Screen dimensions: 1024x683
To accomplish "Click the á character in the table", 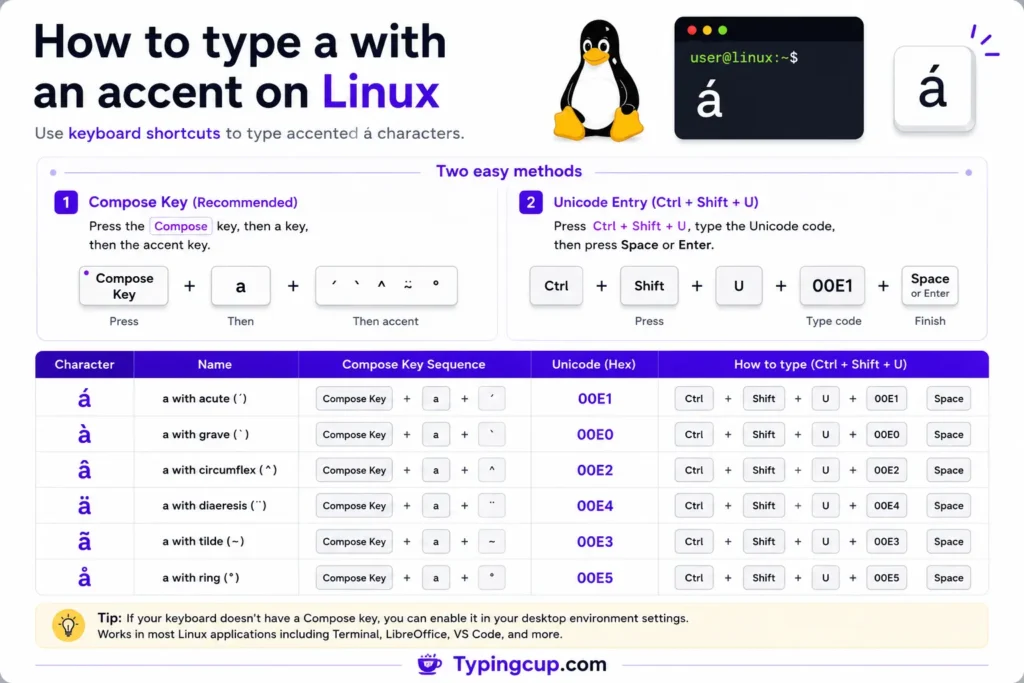I will [x=84, y=398].
